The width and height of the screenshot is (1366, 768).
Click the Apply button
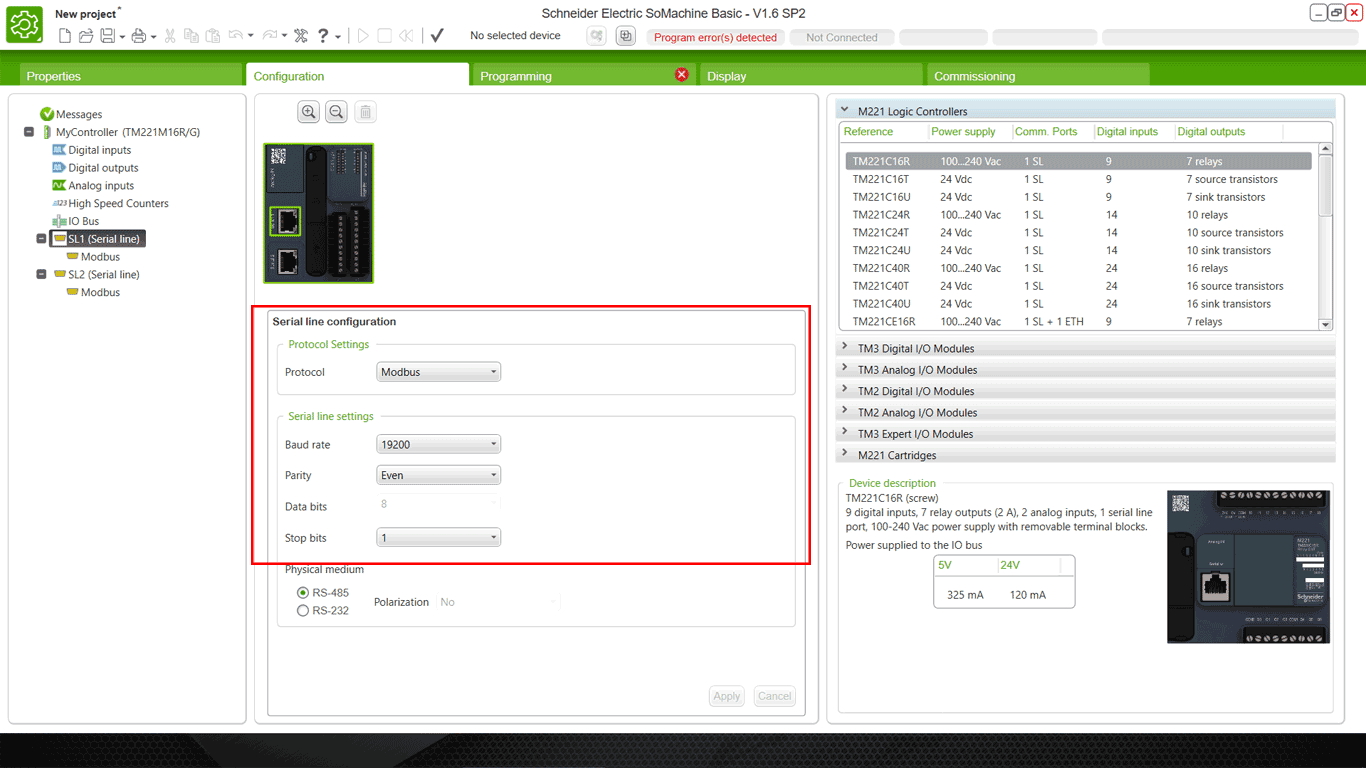(x=727, y=696)
